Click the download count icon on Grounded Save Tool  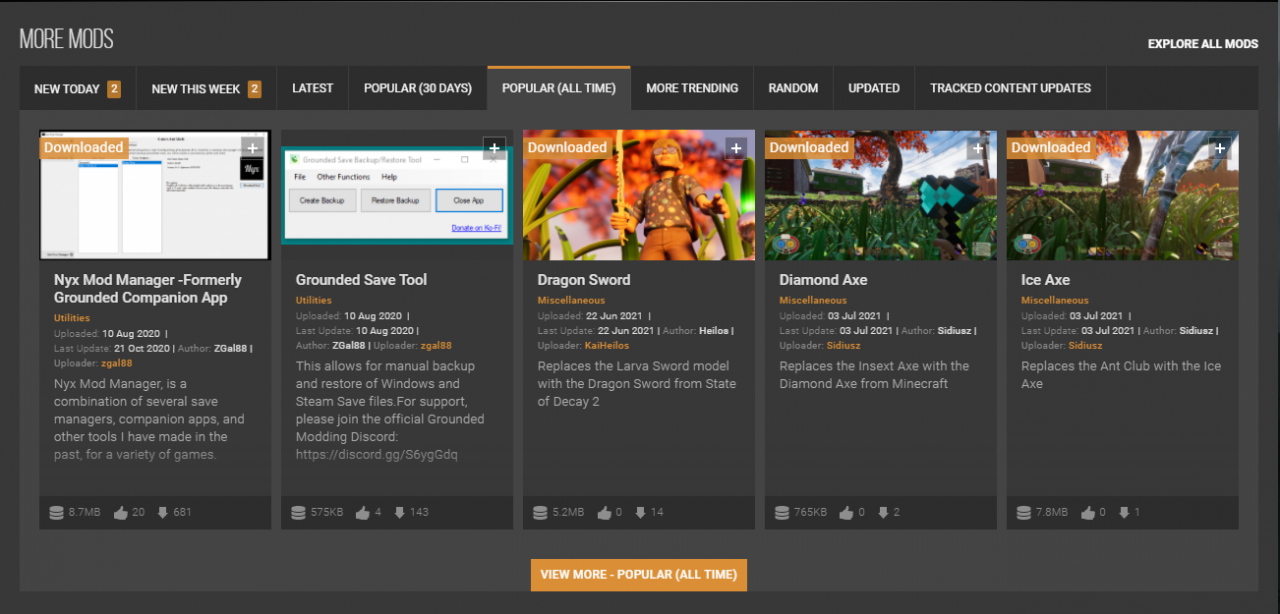click(400, 513)
